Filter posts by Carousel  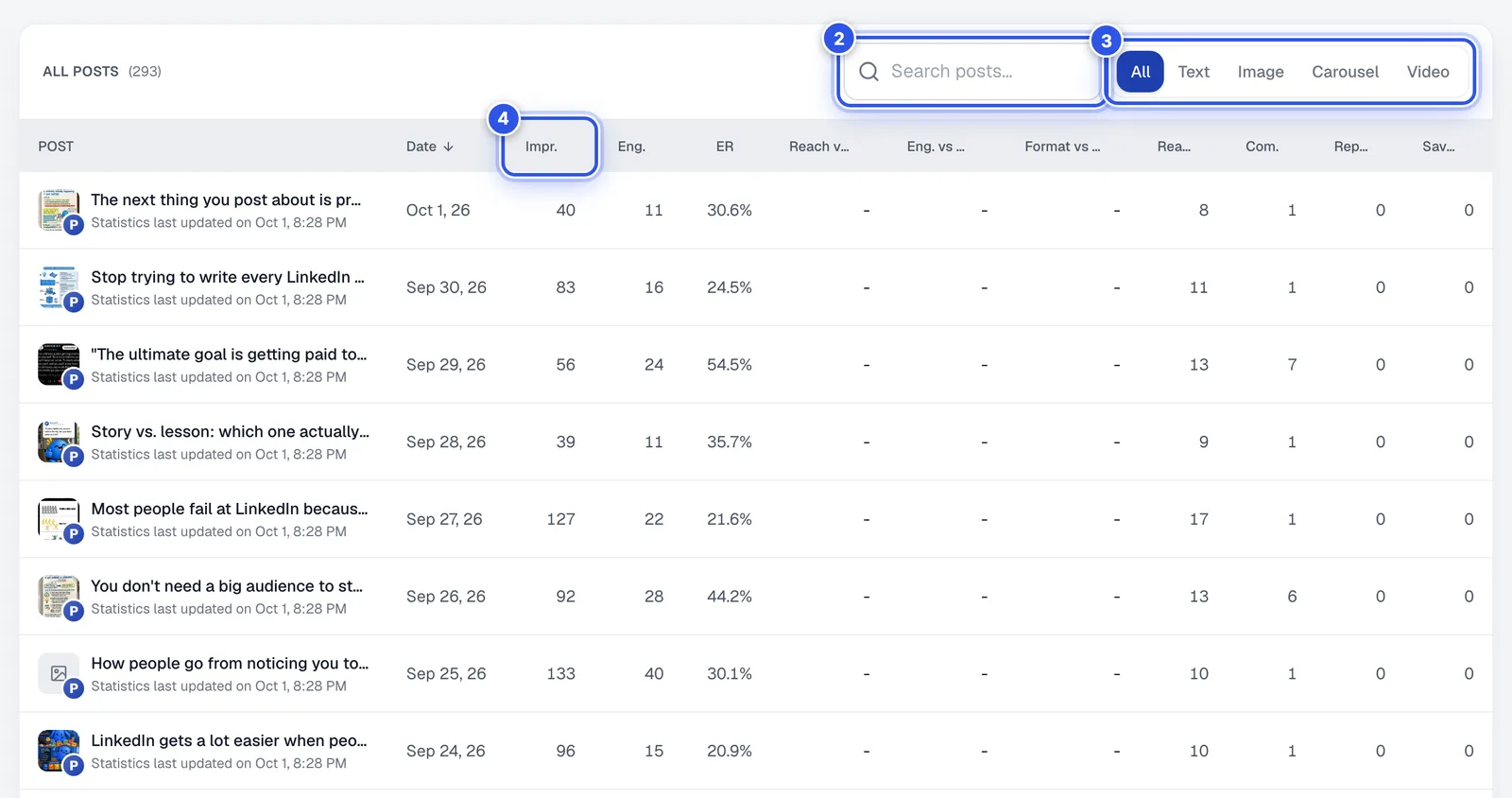[x=1345, y=72]
